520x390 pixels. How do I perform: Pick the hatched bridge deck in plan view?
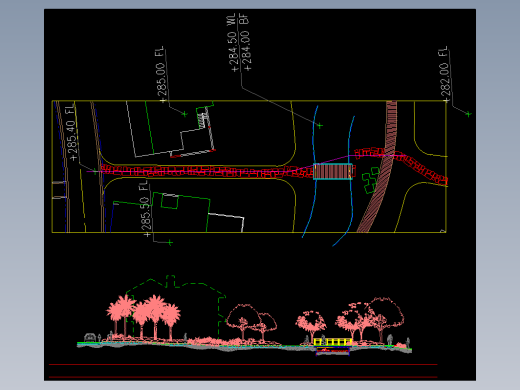tap(333, 171)
